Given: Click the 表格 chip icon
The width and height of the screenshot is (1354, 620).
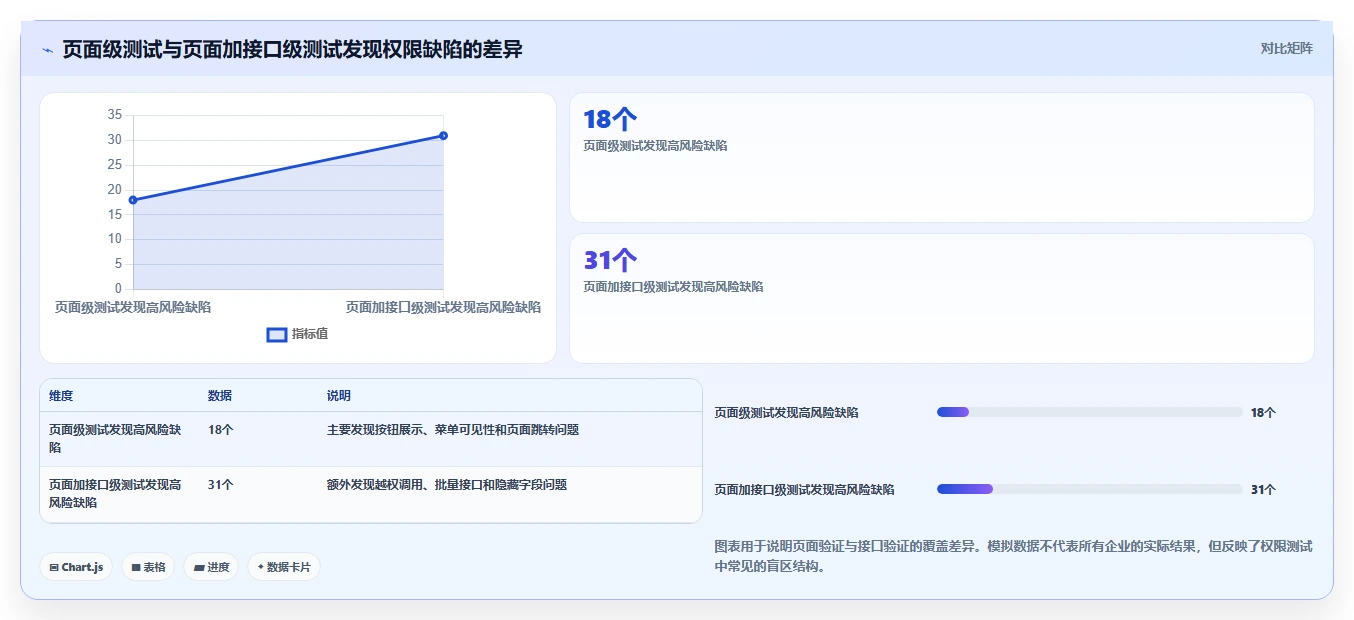Looking at the screenshot, I should 136,568.
